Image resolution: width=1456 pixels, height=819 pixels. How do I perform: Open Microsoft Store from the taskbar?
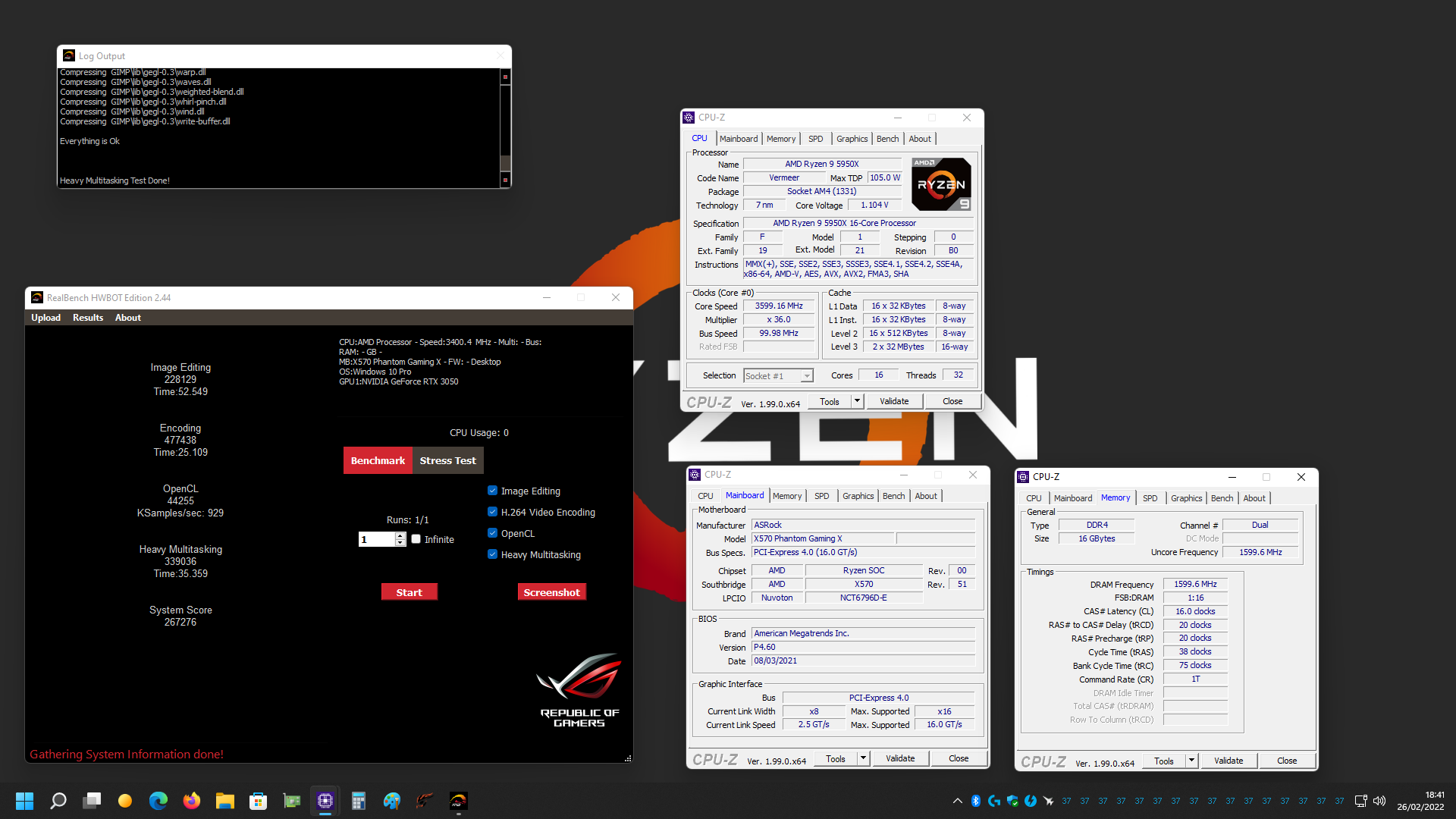point(259,801)
